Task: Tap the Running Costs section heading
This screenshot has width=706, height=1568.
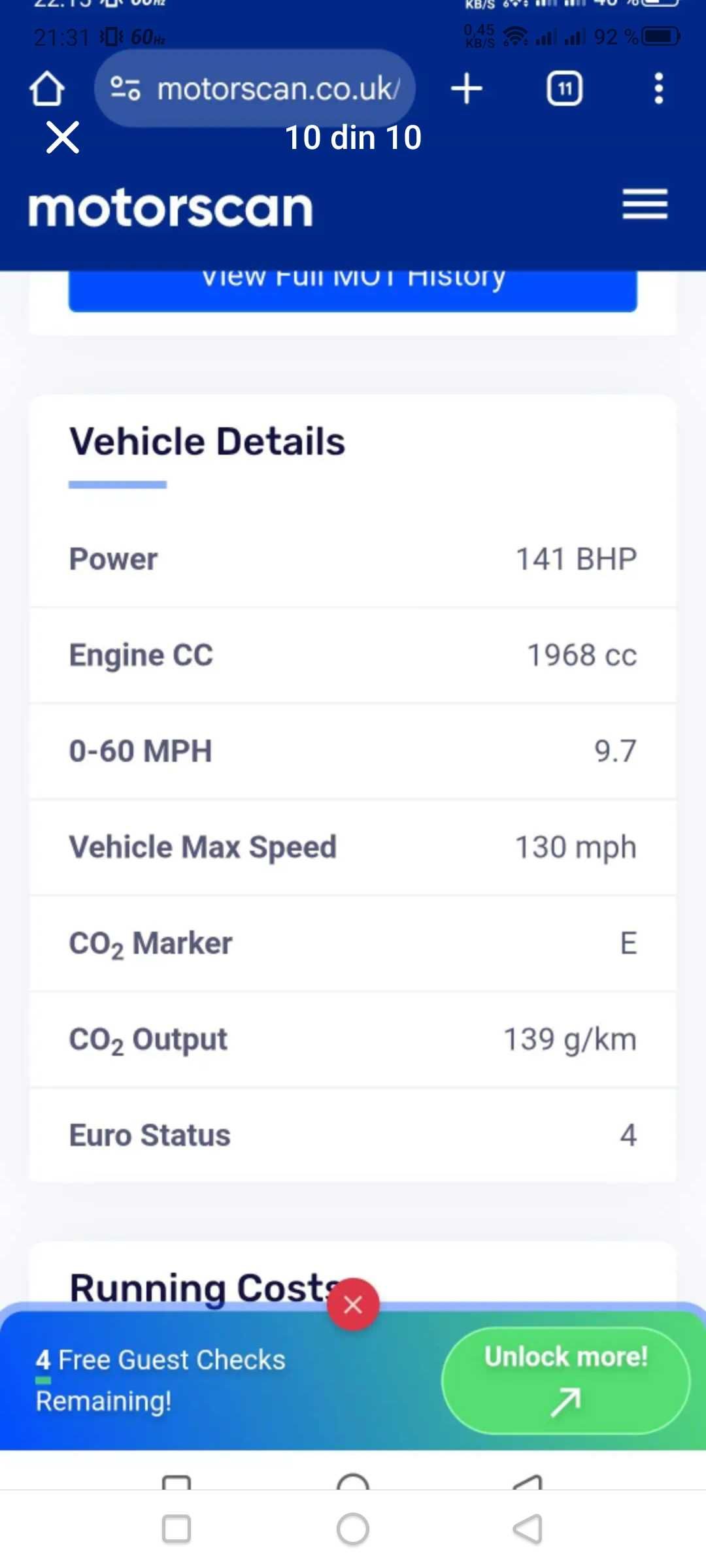Action: coord(204,1288)
